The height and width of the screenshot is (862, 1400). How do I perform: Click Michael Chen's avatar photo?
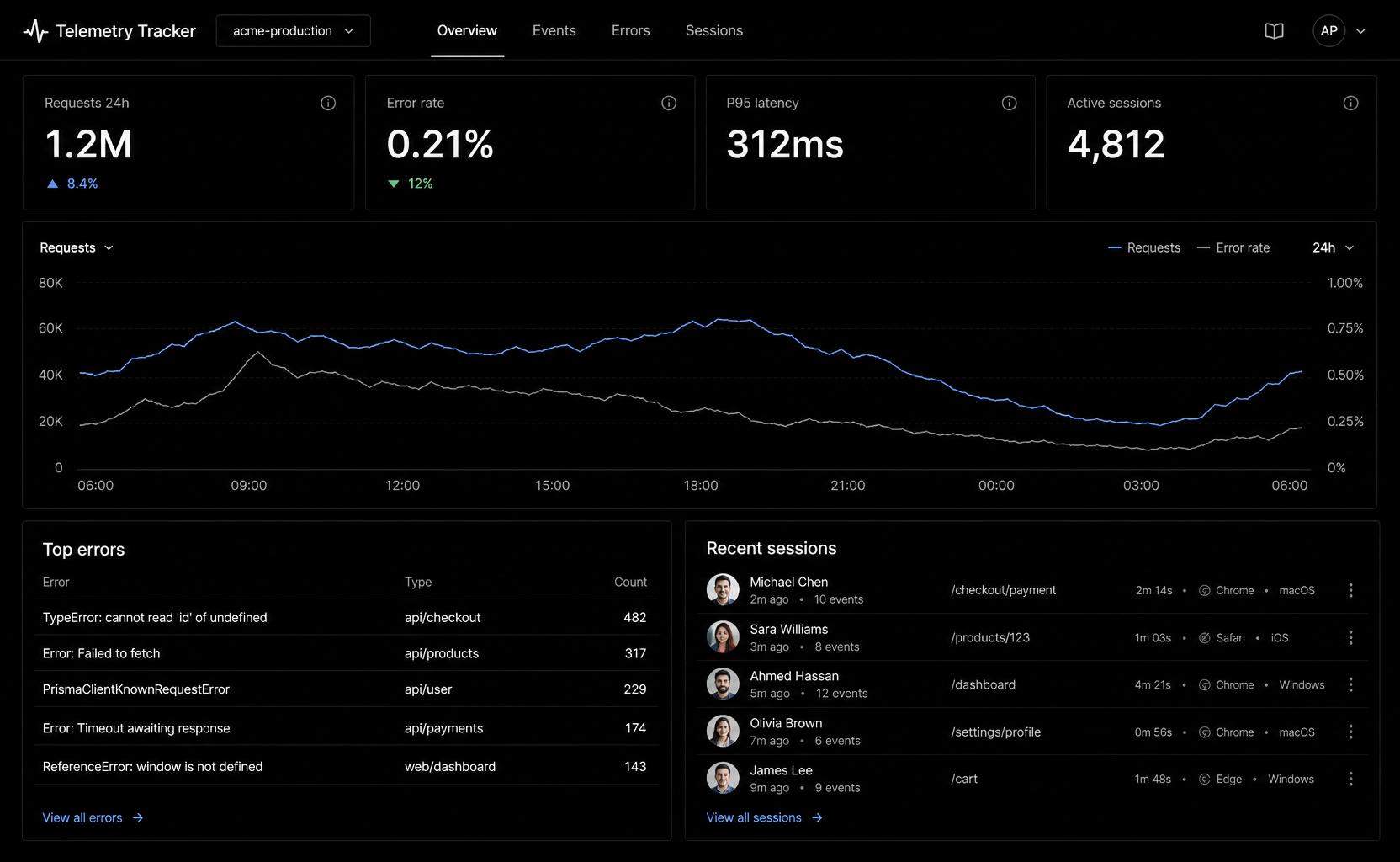[723, 590]
